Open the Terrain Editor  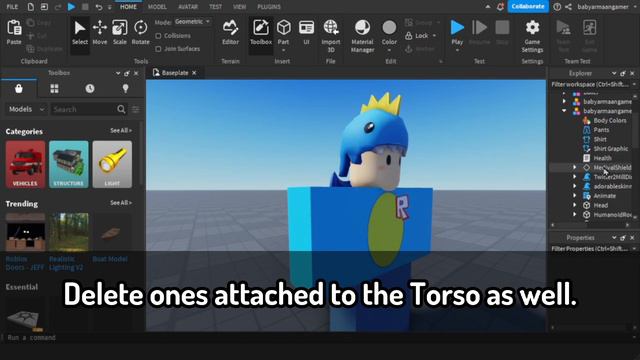click(230, 33)
